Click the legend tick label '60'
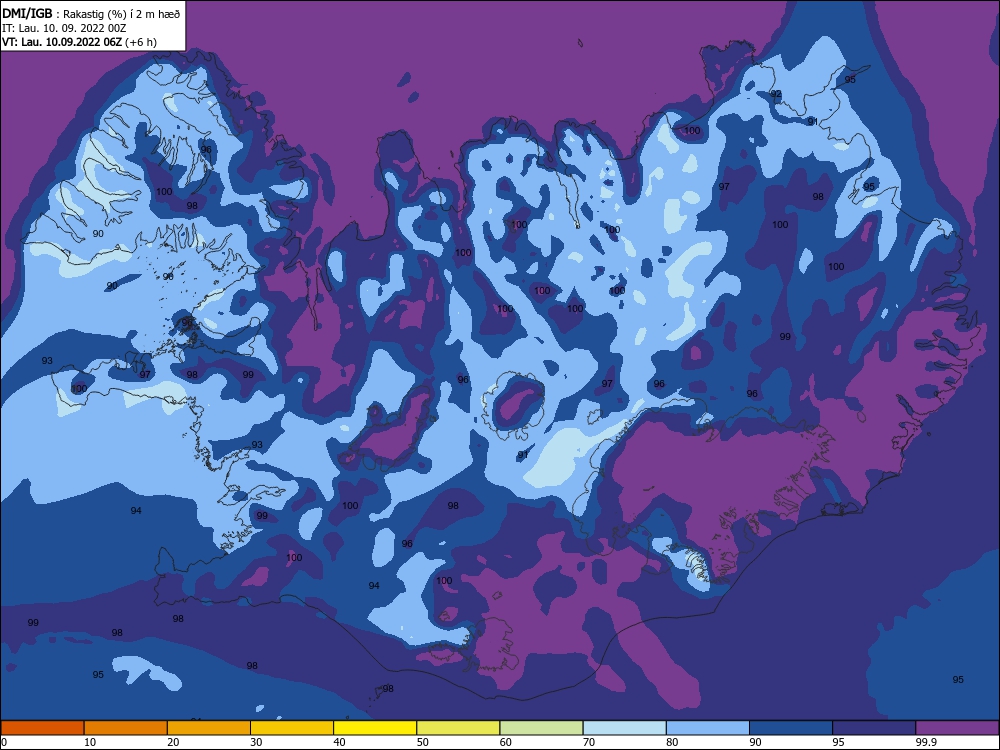1000x750 pixels. click(506, 742)
